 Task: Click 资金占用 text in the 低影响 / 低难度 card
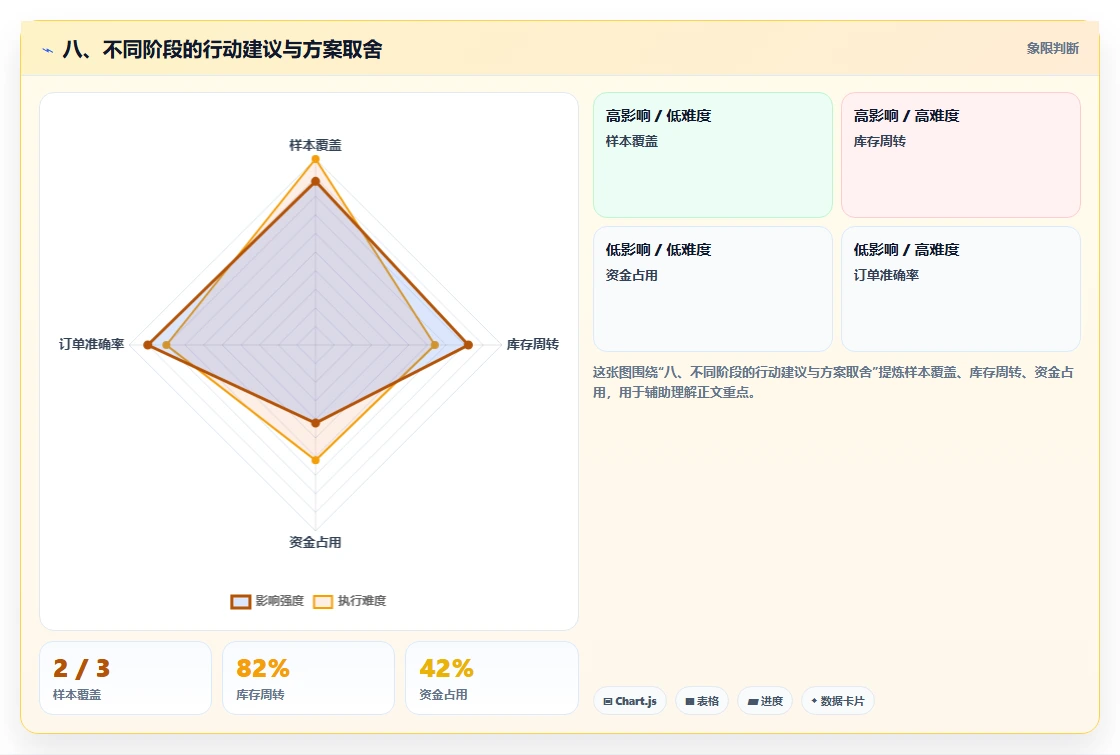coord(631,275)
